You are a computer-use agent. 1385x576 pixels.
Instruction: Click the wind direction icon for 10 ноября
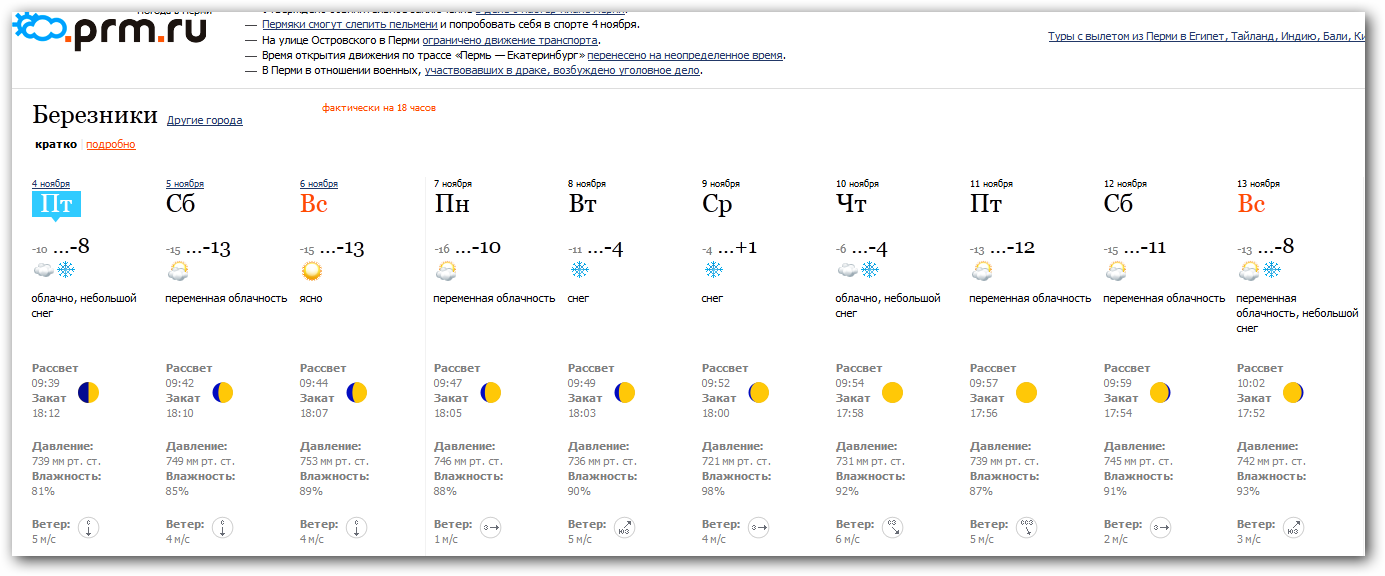click(x=892, y=527)
